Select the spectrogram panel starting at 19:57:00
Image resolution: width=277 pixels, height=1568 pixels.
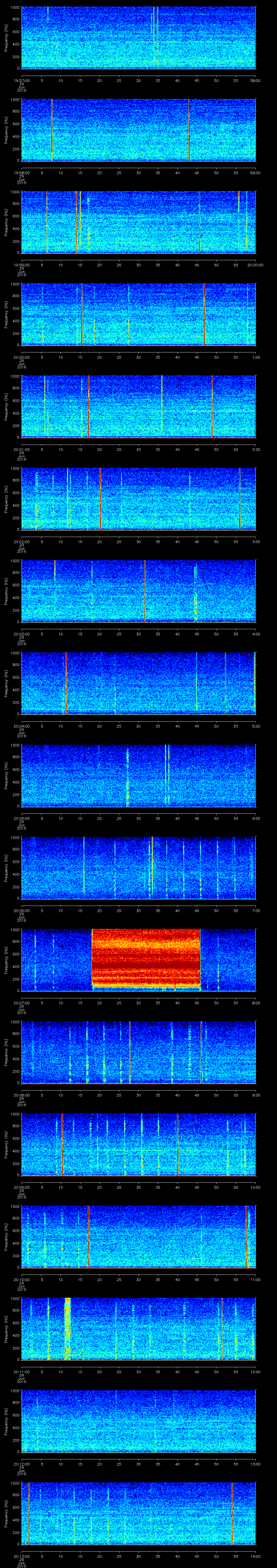(139, 38)
